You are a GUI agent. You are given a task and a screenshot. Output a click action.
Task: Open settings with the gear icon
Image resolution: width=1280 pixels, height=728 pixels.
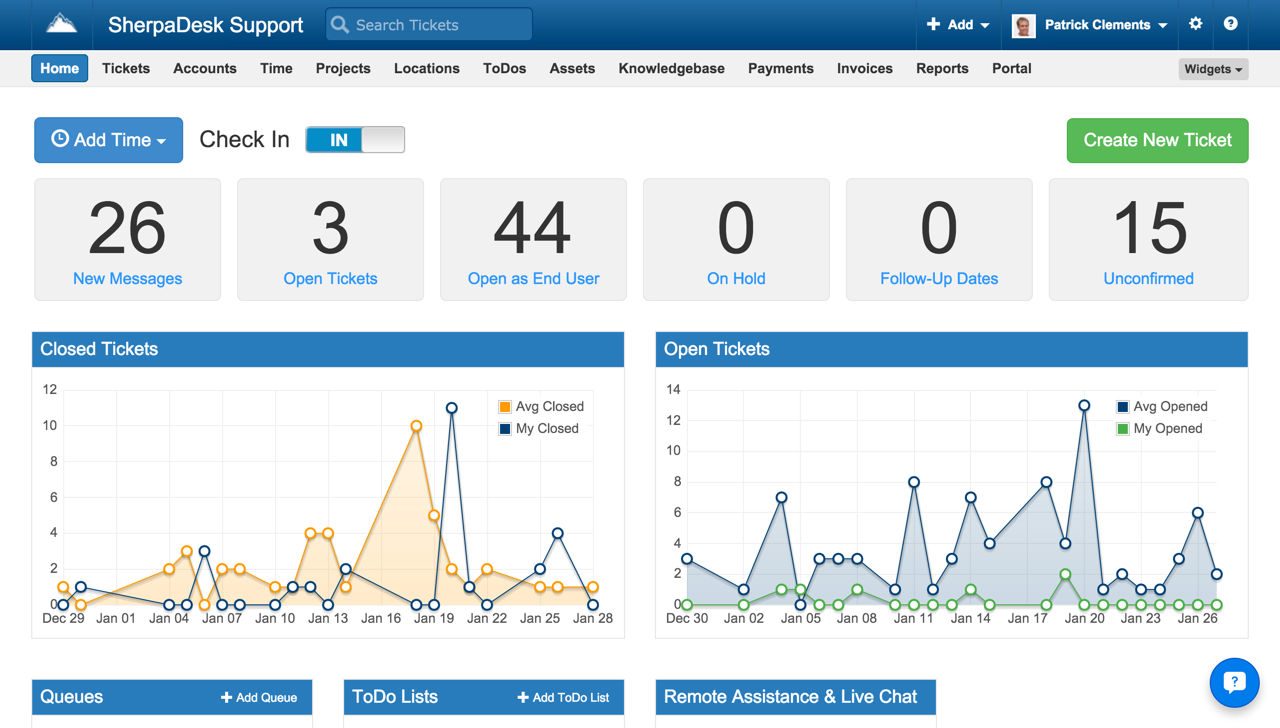[1196, 24]
